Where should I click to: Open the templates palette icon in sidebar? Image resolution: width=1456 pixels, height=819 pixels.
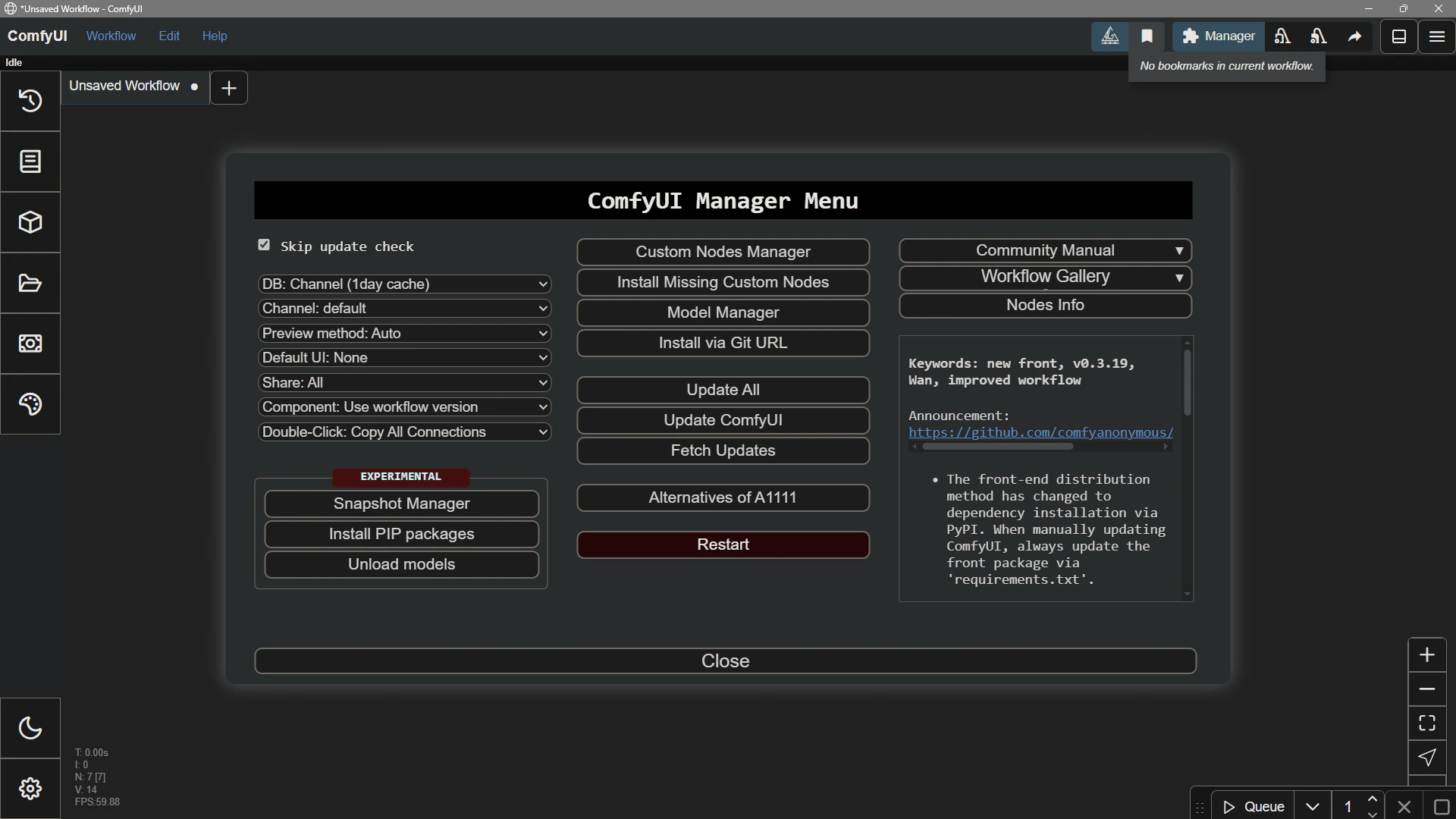(x=30, y=404)
